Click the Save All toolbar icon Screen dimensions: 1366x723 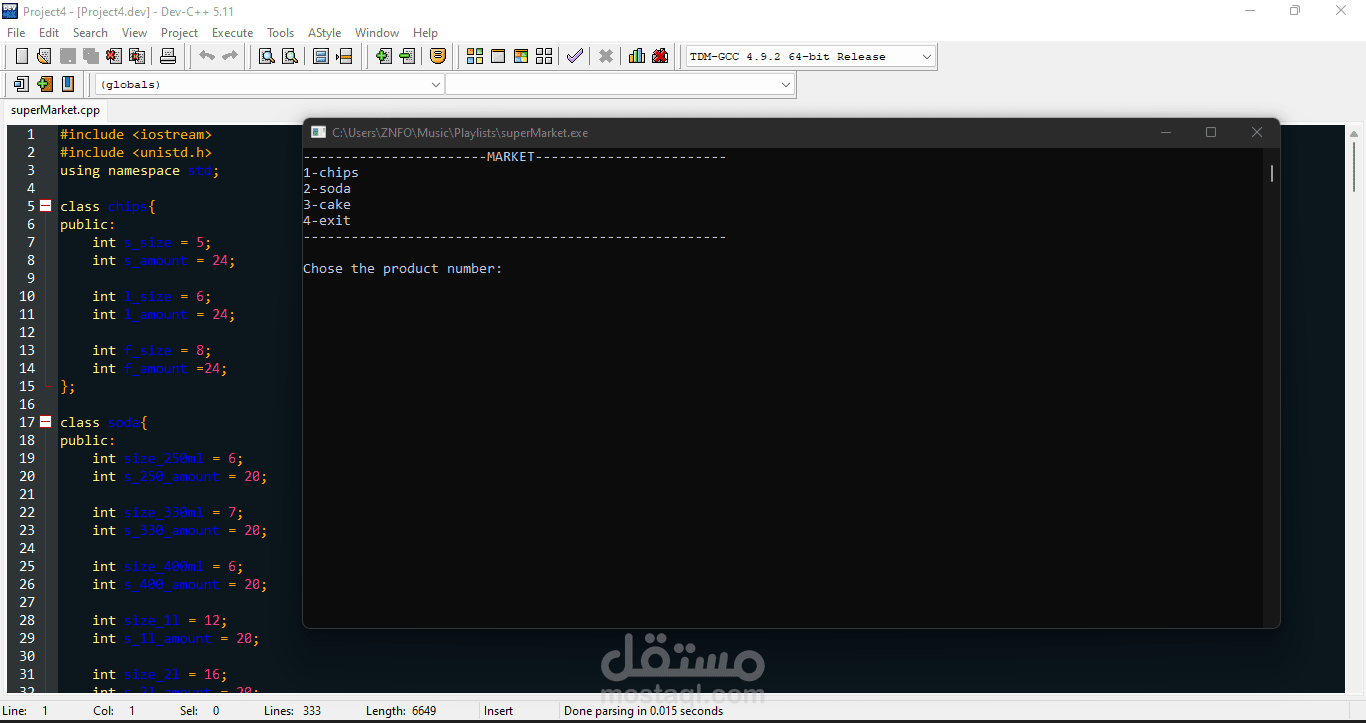(90, 56)
